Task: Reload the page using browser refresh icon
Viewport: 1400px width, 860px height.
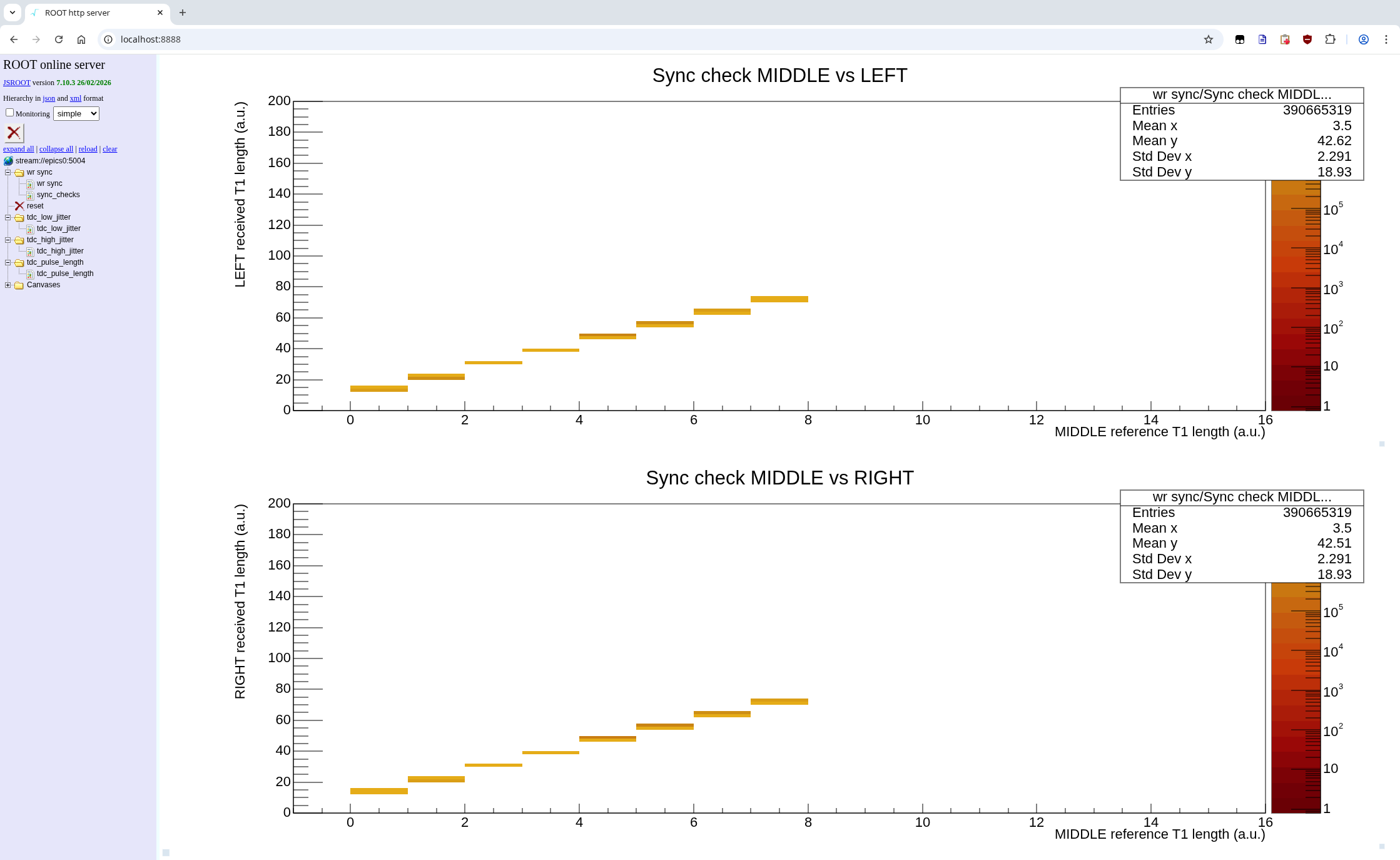Action: click(59, 39)
